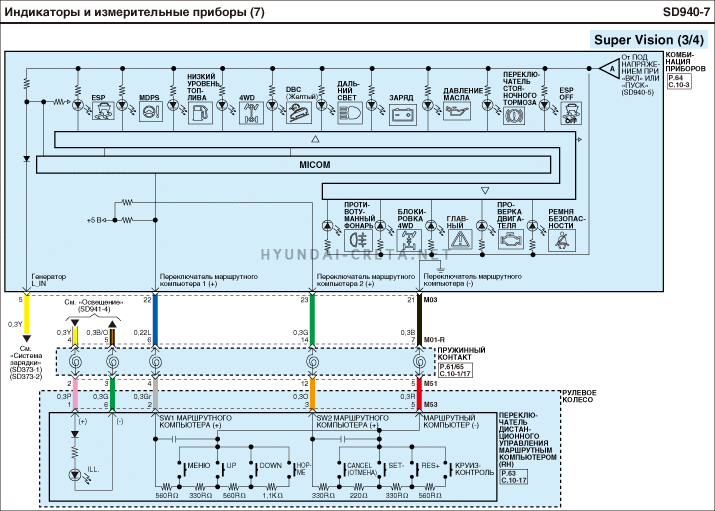Click the red 0,3R wire segment
The width and height of the screenshot is (715, 511).
click(420, 394)
